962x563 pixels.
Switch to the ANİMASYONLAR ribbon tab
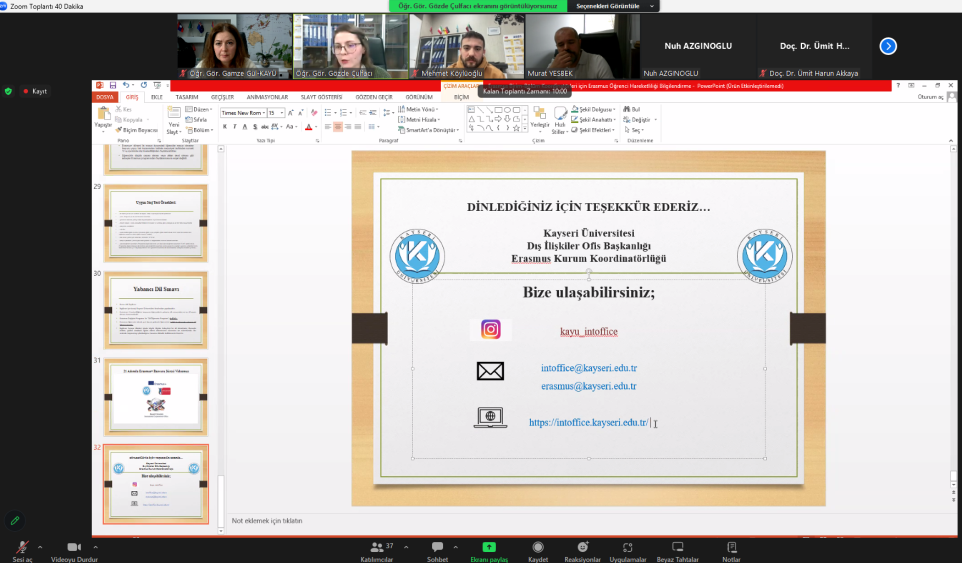[x=267, y=97]
